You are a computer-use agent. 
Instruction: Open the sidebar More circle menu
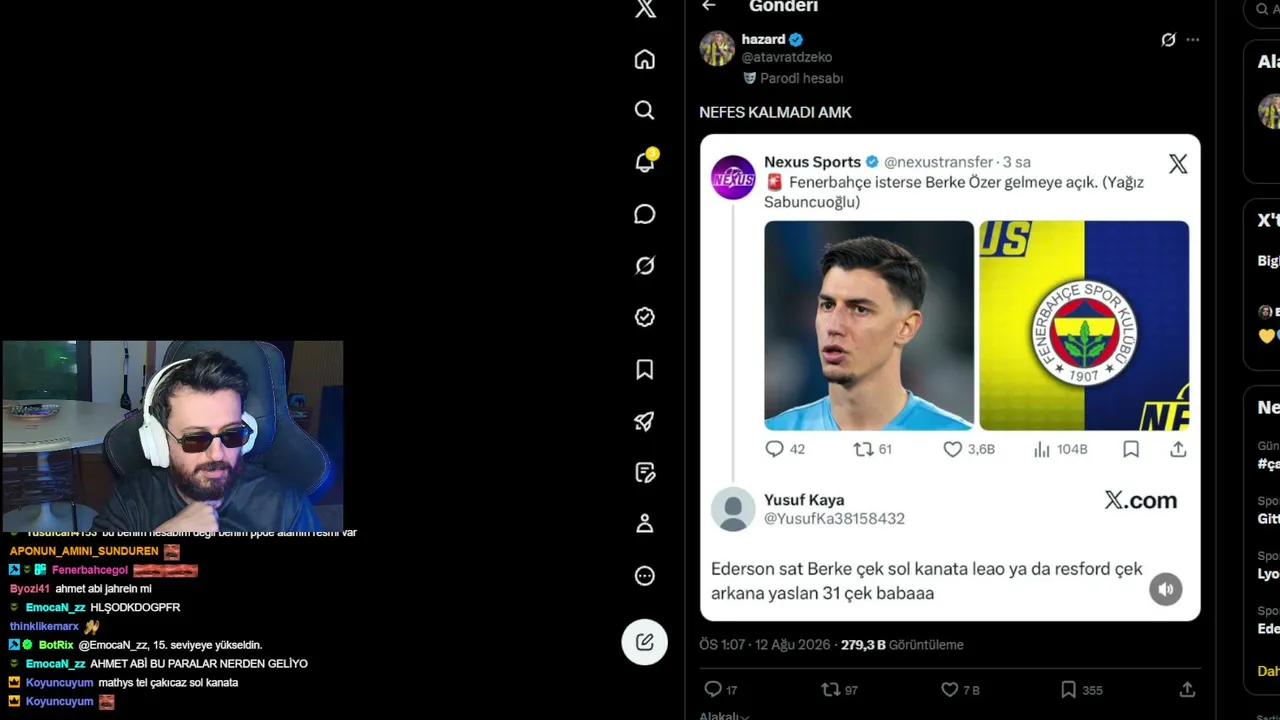645,576
